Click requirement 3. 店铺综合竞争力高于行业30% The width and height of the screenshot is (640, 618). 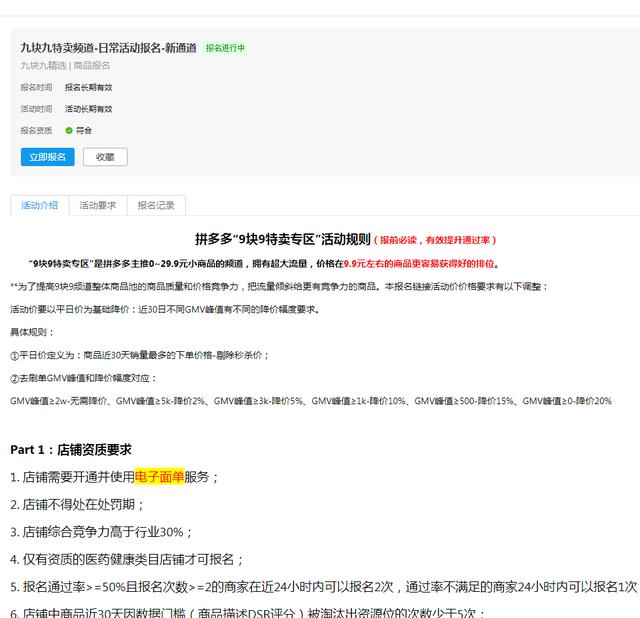pos(101,532)
